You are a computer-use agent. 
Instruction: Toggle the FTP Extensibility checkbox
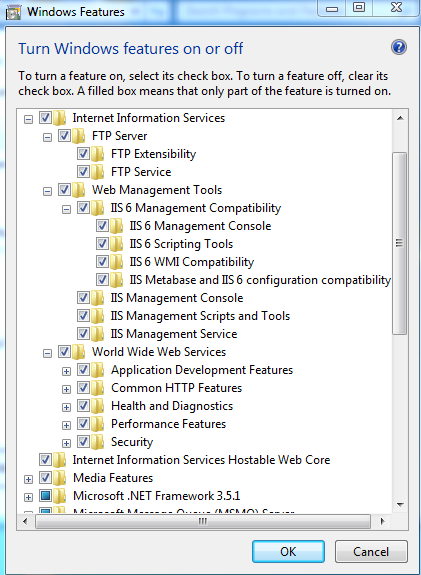[x=83, y=154]
